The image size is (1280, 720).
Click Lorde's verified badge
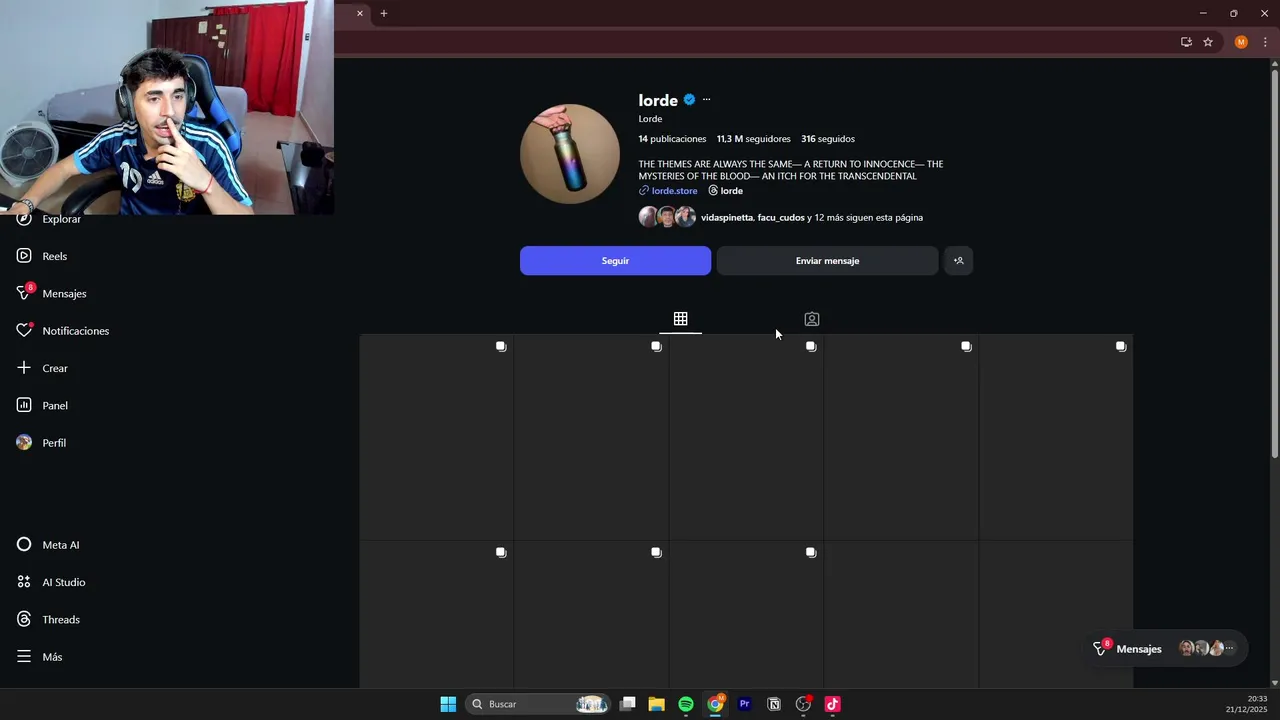point(689,100)
